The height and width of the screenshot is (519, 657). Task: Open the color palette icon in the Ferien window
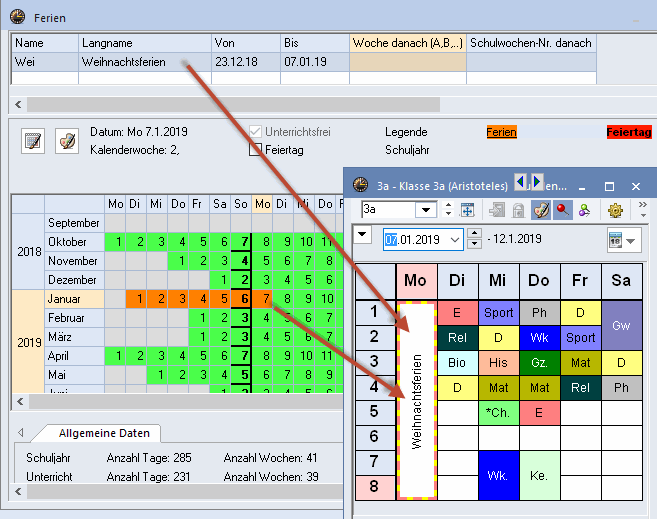67,141
